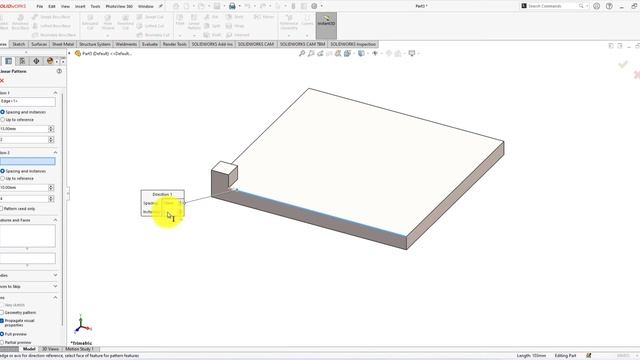Click the Previous View icon
The width and height of the screenshot is (640, 360).
coord(320,53)
